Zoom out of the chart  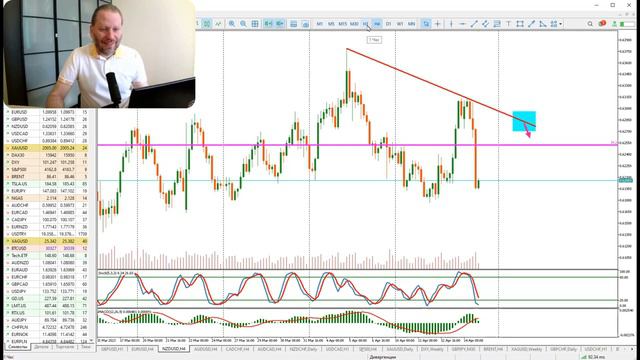coord(243,24)
